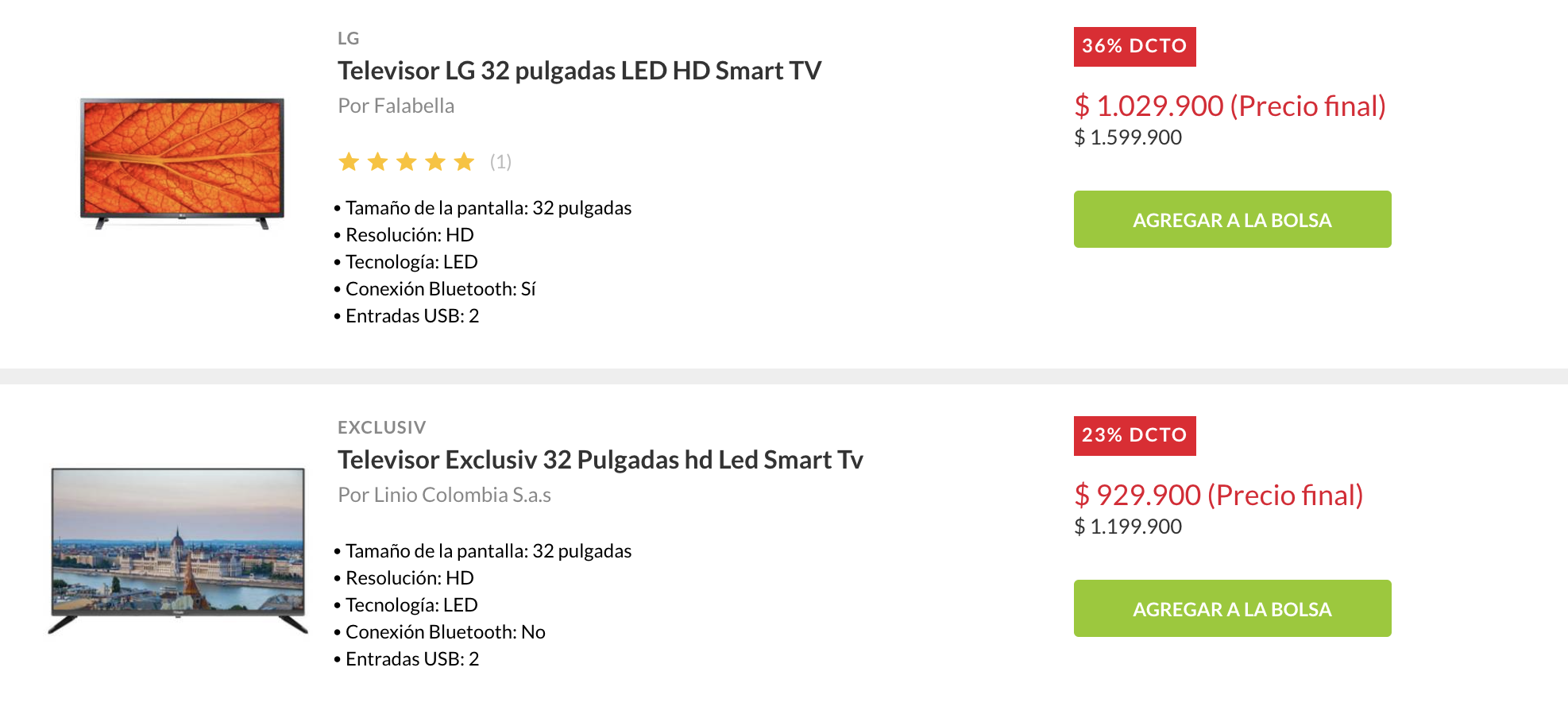Click the EXCLUSIV brand label
1568x710 pixels.
click(381, 427)
